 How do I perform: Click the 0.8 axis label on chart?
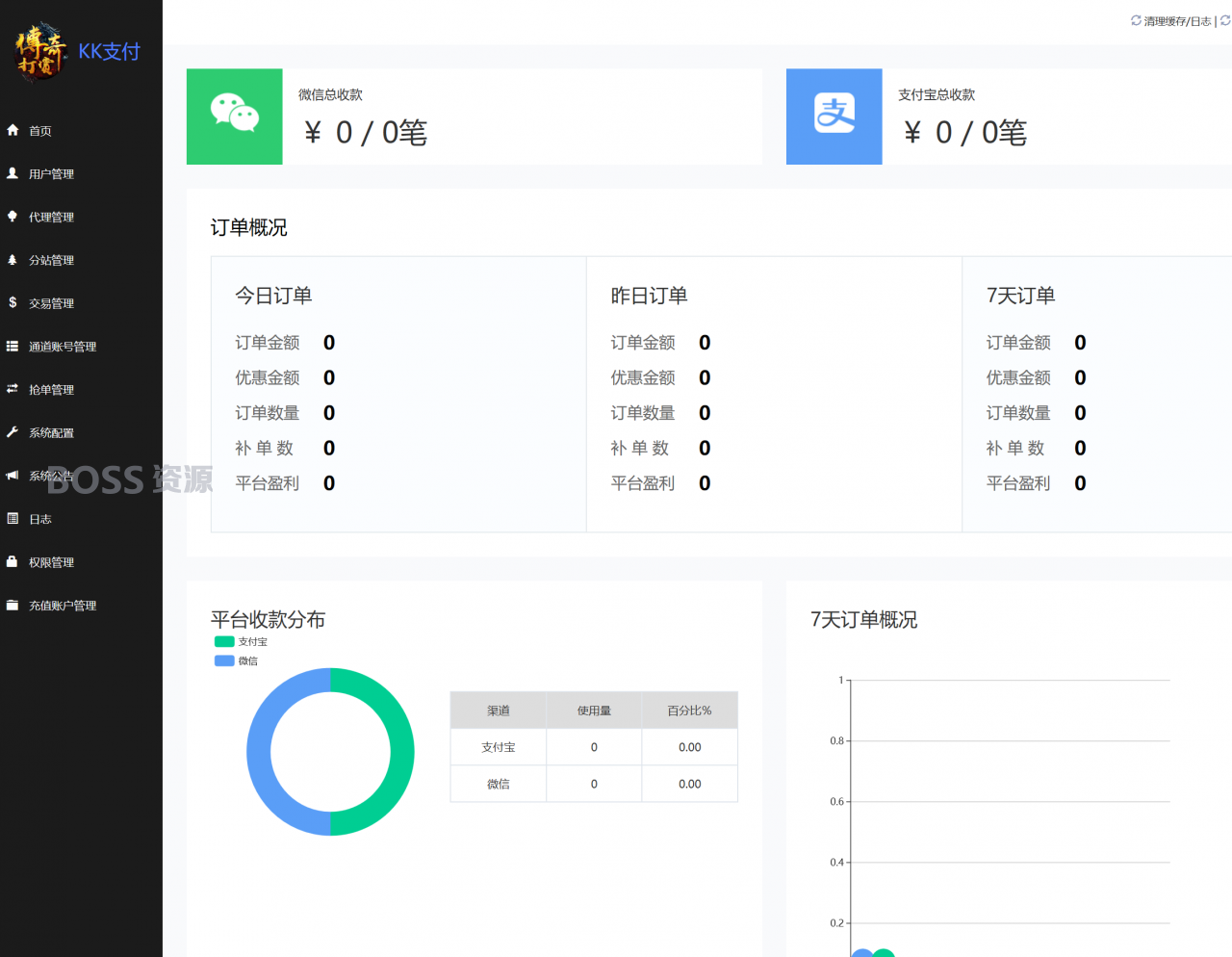[x=836, y=740]
